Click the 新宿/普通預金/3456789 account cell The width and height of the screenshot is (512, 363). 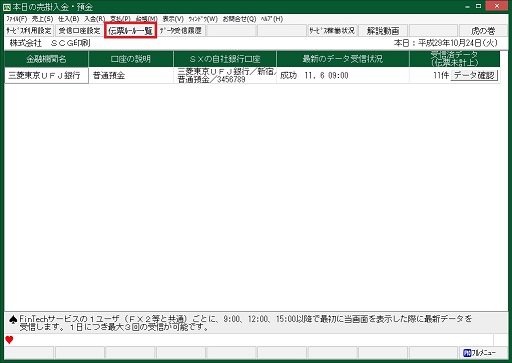pyautogui.click(x=225, y=75)
